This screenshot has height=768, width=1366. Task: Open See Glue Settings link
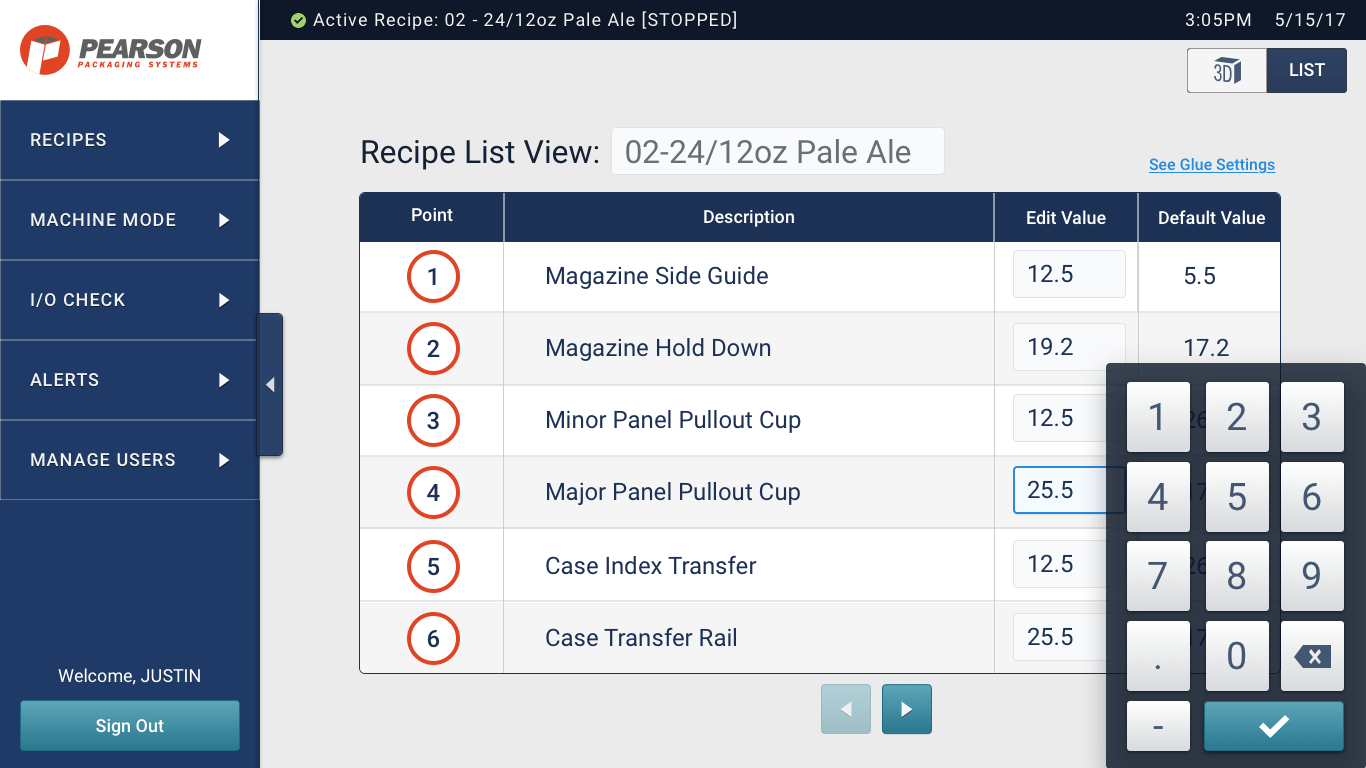(x=1211, y=165)
